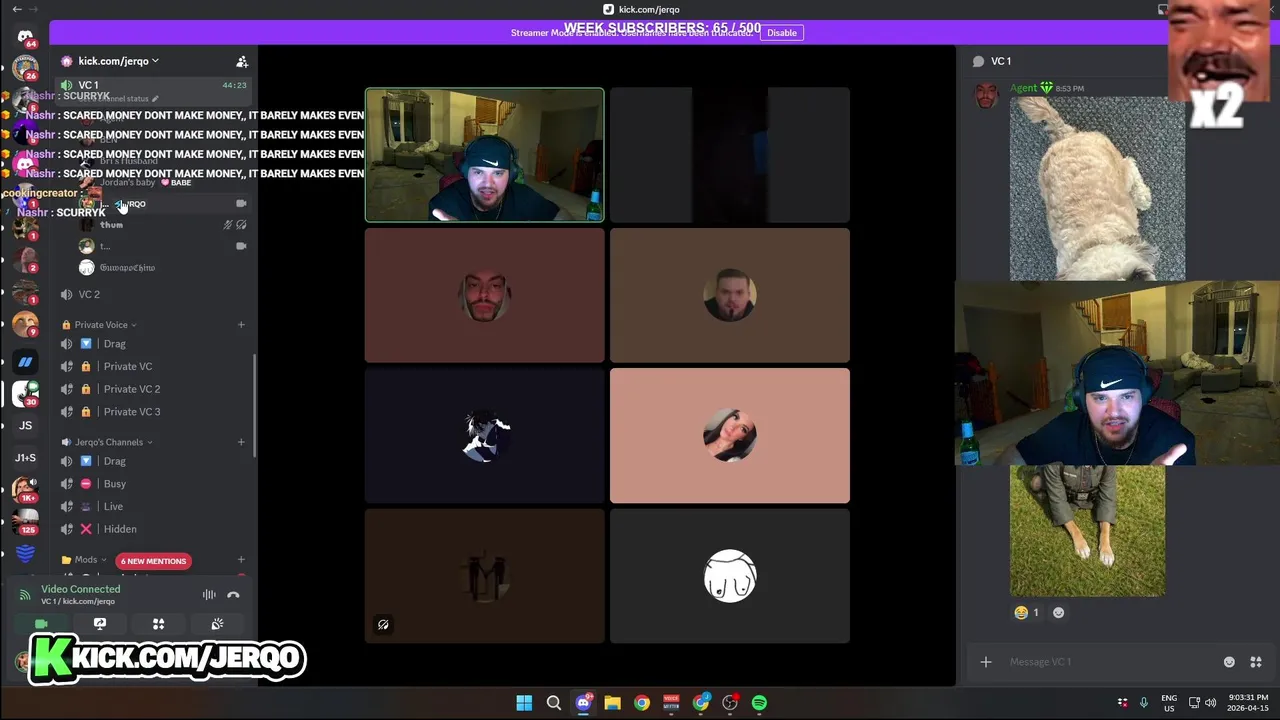The width and height of the screenshot is (1280, 720).
Task: Go back using the browser back arrow
Action: coord(16,9)
